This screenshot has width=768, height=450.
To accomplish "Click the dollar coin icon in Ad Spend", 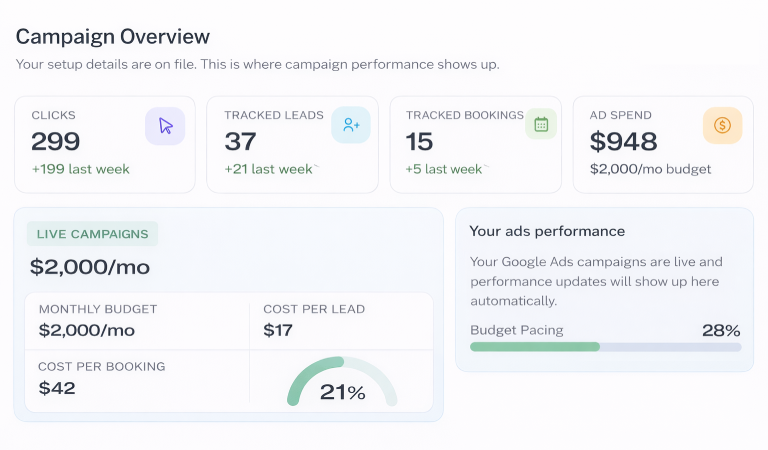I will click(x=722, y=126).
